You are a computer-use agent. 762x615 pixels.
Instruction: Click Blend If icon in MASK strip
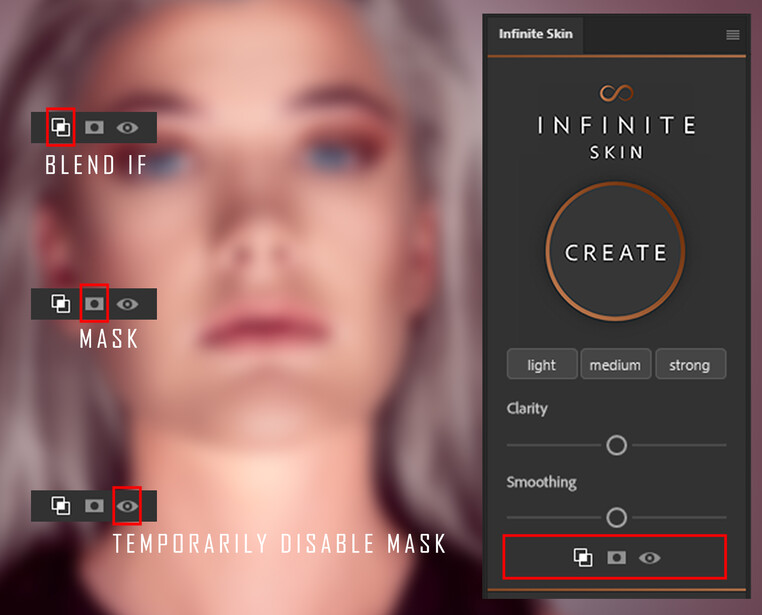click(61, 304)
